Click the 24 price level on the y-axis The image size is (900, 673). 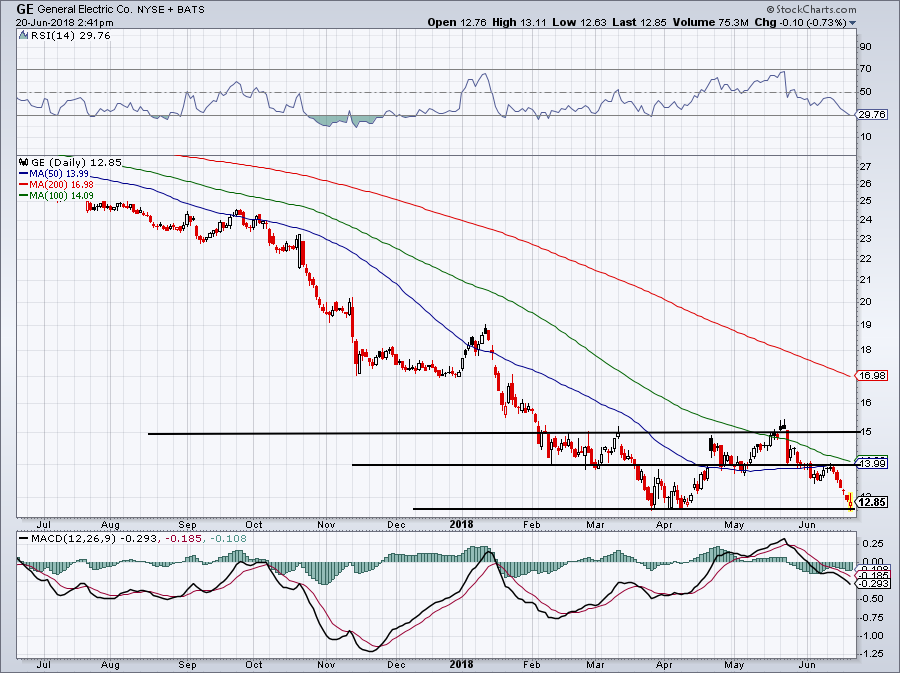coord(866,220)
